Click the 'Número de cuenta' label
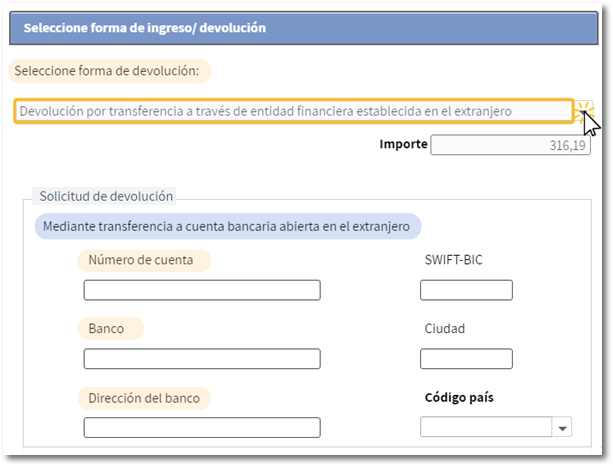Image resolution: width=613 pixels, height=466 pixels. point(144,260)
